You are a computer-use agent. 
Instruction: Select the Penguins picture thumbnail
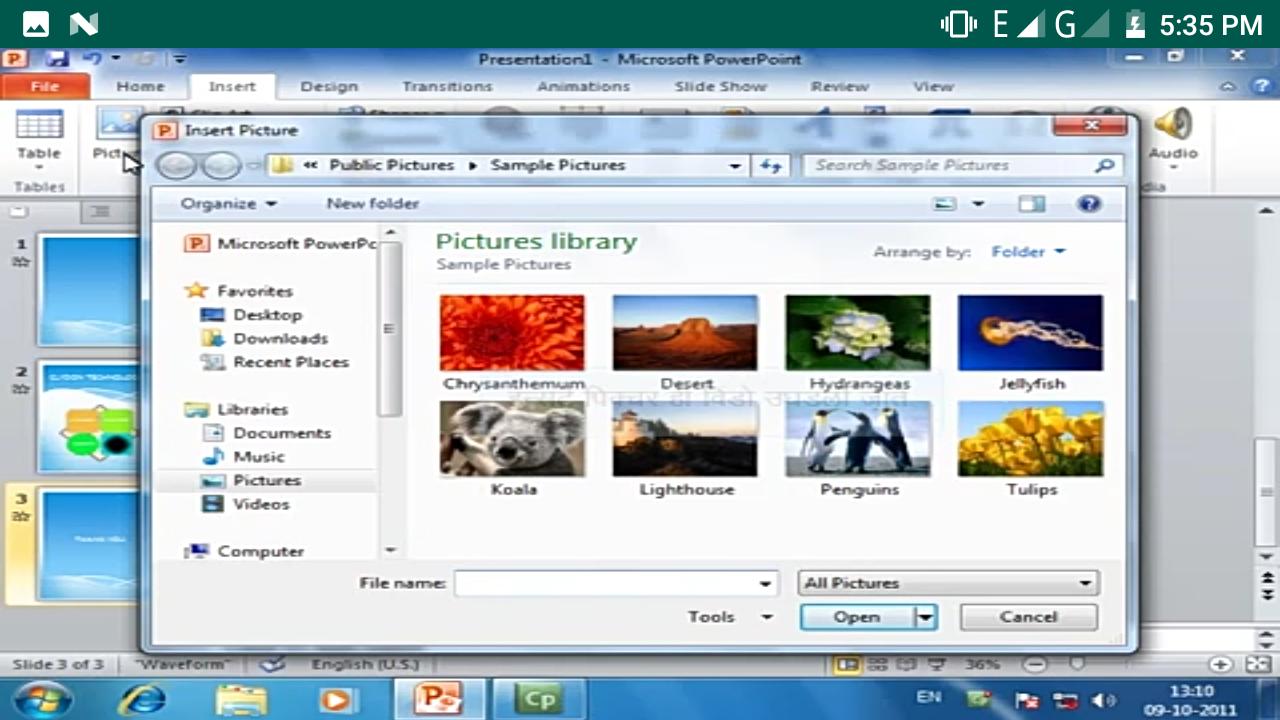point(858,439)
